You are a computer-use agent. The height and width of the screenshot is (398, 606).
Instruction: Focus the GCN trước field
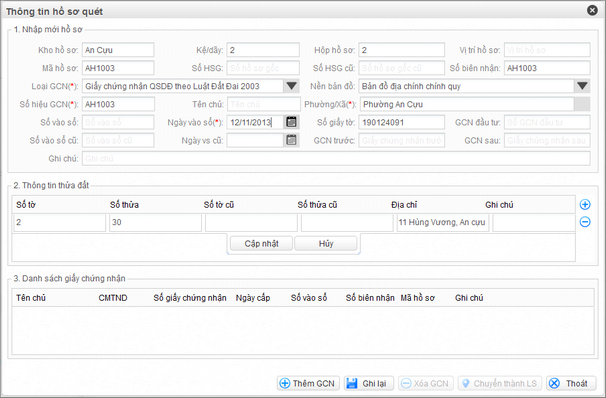[402, 140]
